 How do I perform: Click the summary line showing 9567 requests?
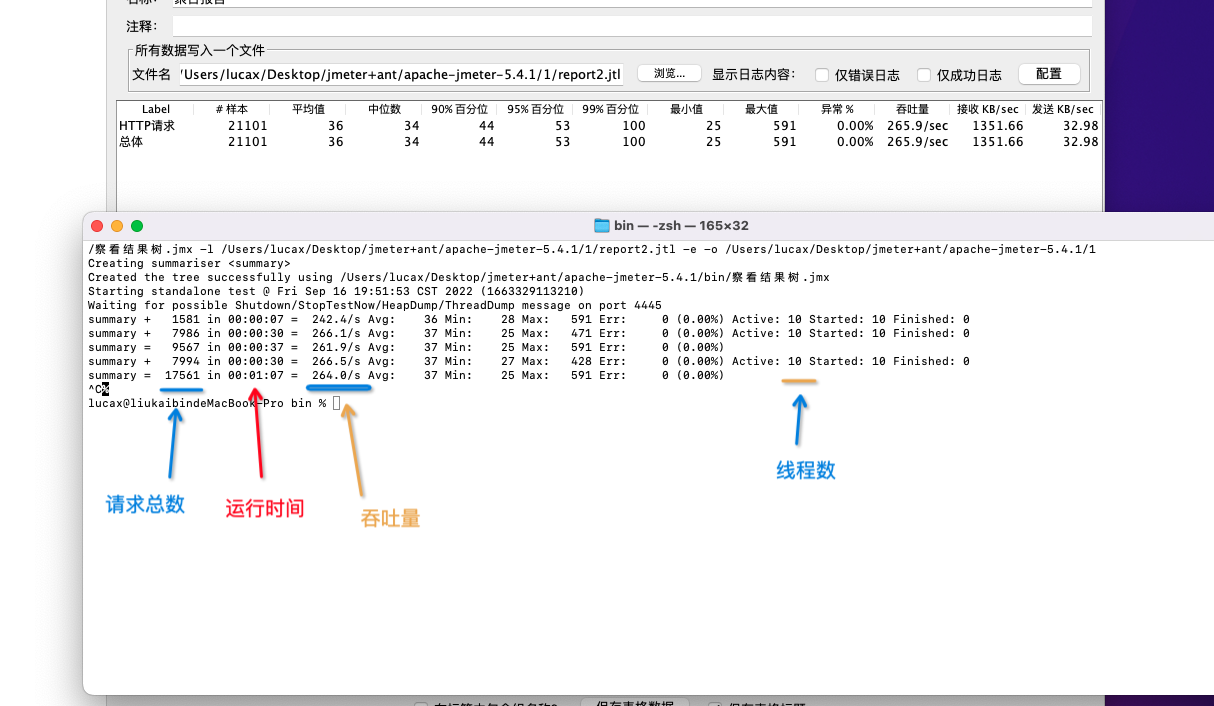tap(406, 347)
